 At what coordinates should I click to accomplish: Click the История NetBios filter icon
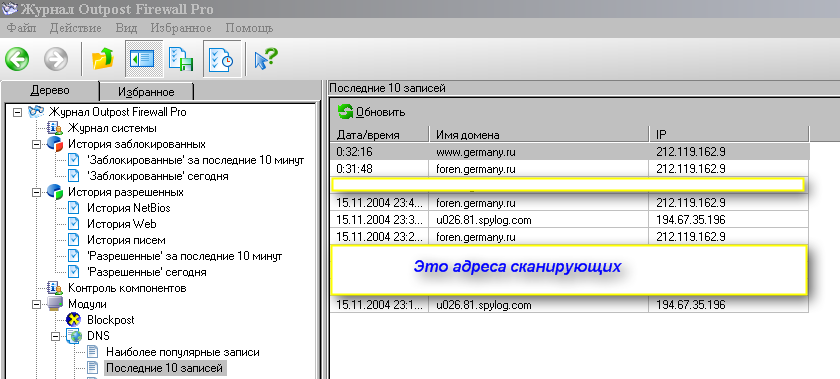coord(74,208)
